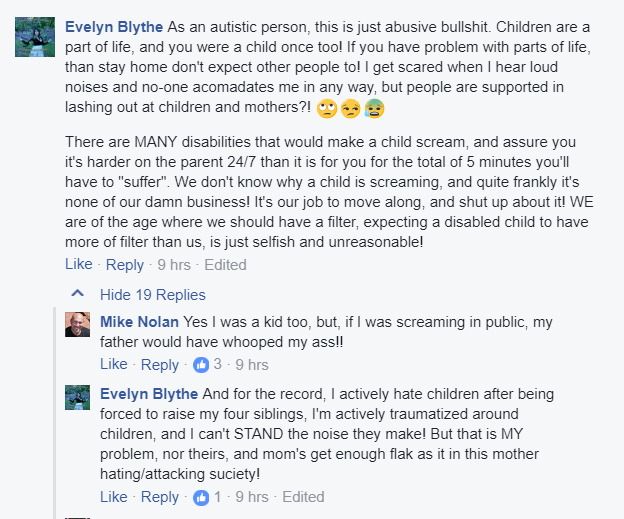Click the crying sweat emoji in the comment

pyautogui.click(x=374, y=109)
